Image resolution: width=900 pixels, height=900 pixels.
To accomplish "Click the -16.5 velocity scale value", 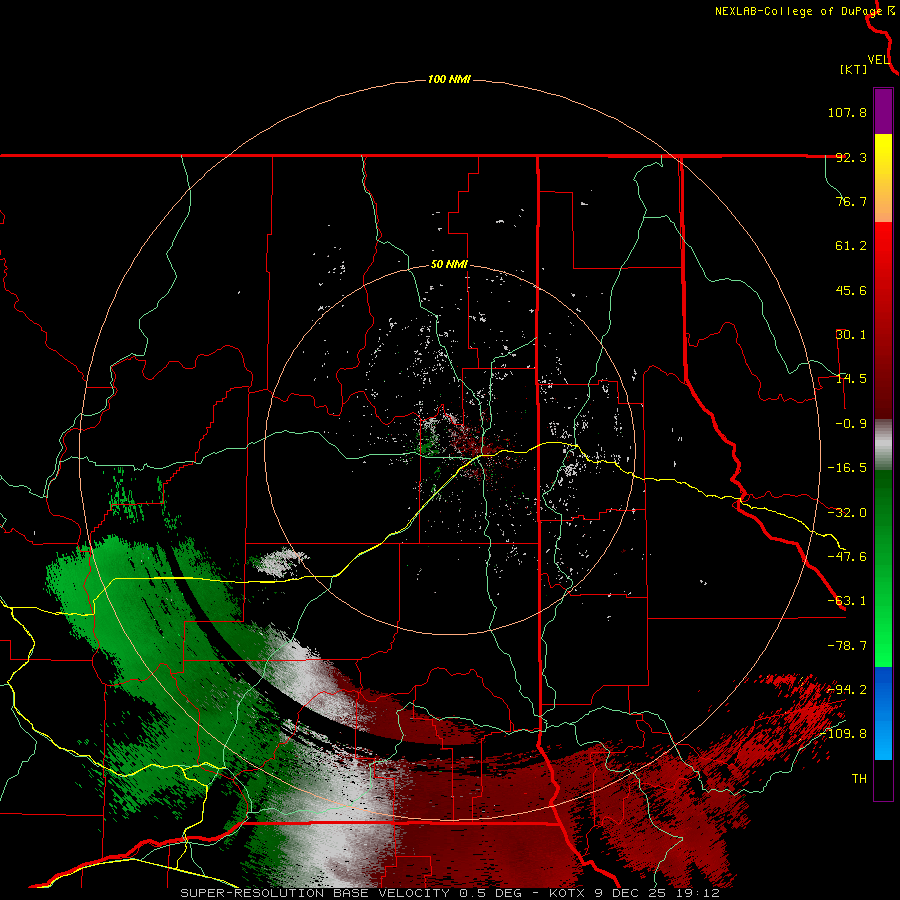I will [x=847, y=468].
